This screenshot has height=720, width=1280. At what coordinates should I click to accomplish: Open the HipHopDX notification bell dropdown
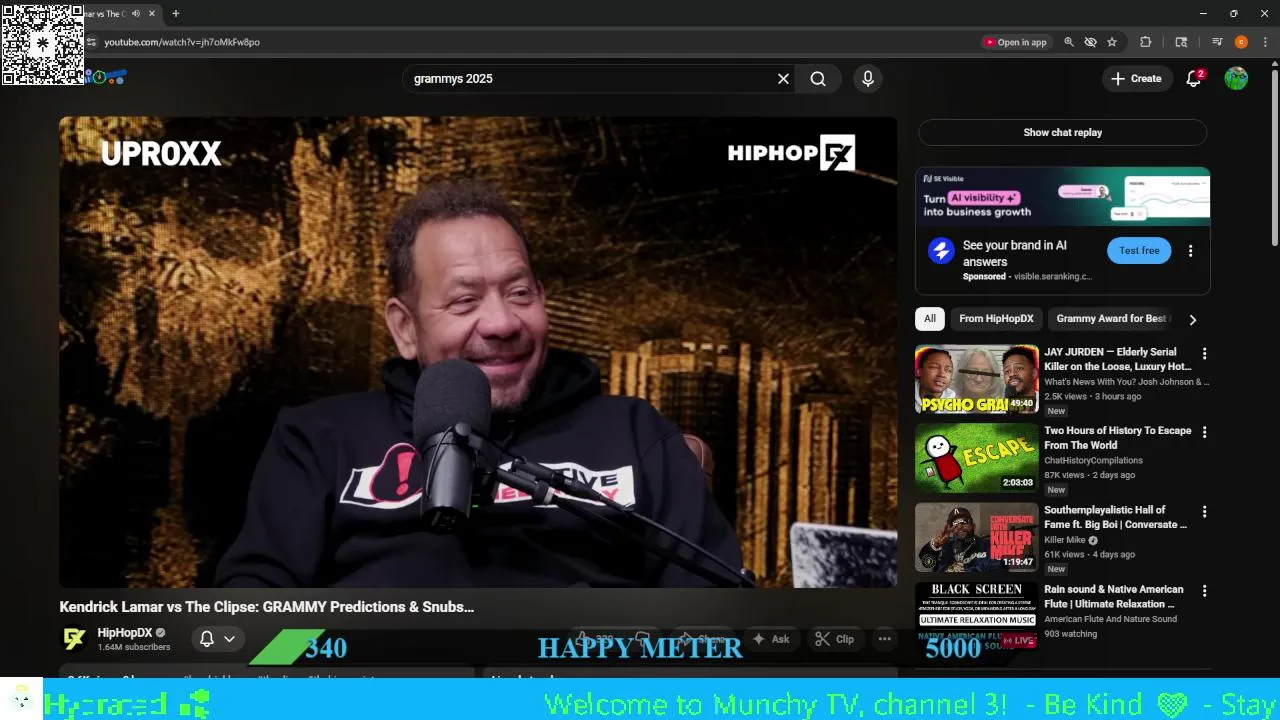pos(217,639)
